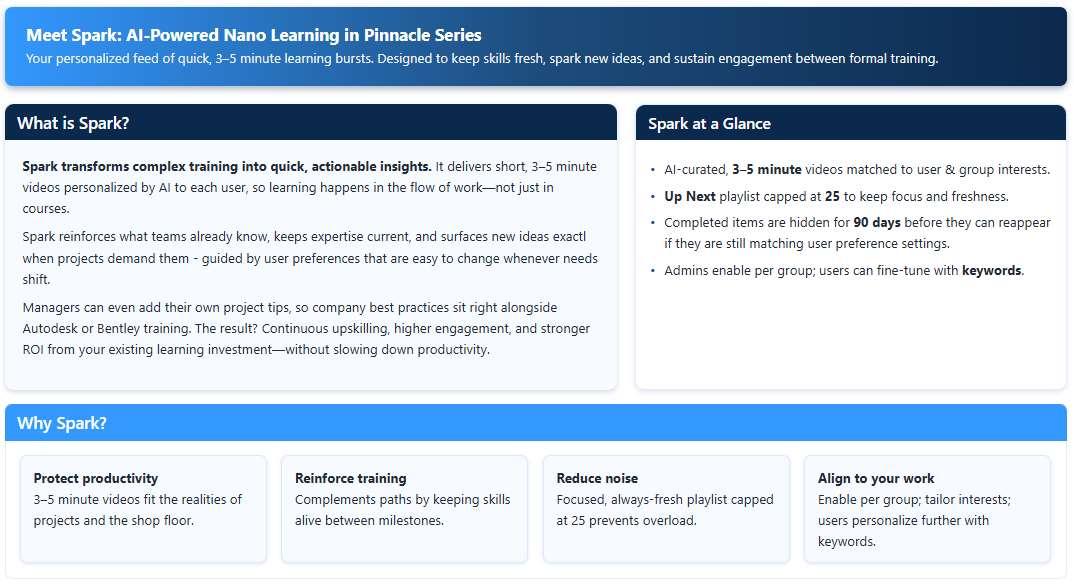Select the Align to your work card
The image size is (1074, 585).
pyautogui.click(x=927, y=509)
